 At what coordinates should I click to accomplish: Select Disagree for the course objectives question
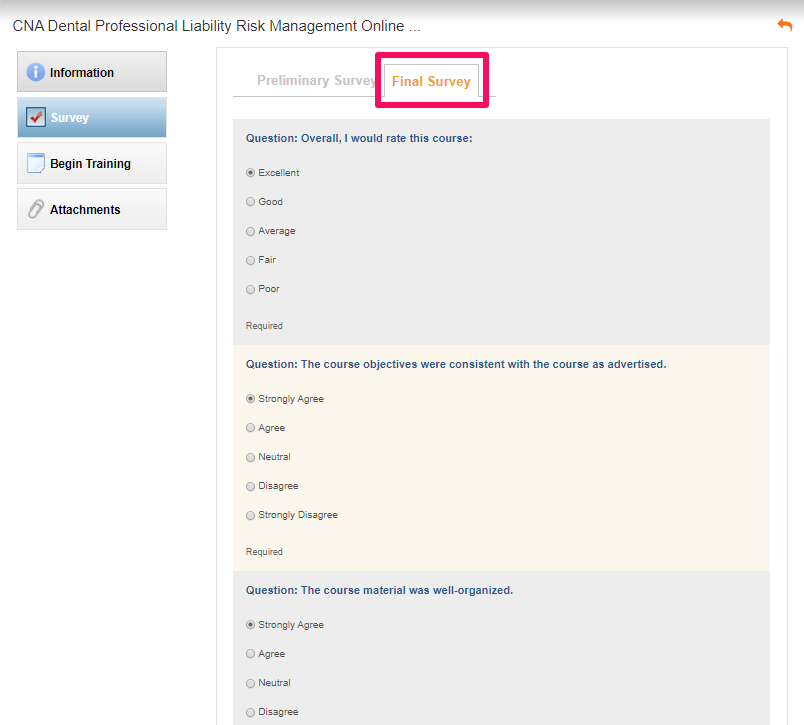(250, 486)
